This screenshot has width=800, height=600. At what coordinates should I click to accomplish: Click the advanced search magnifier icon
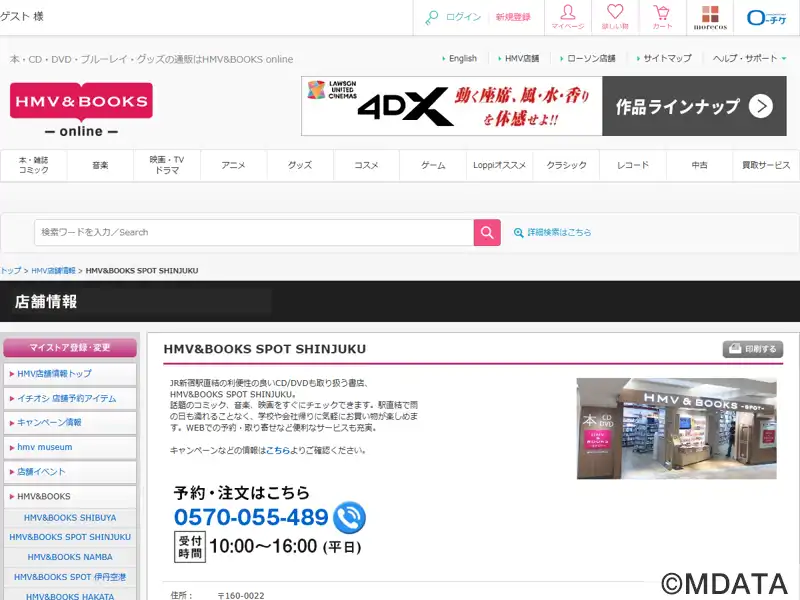tap(518, 233)
